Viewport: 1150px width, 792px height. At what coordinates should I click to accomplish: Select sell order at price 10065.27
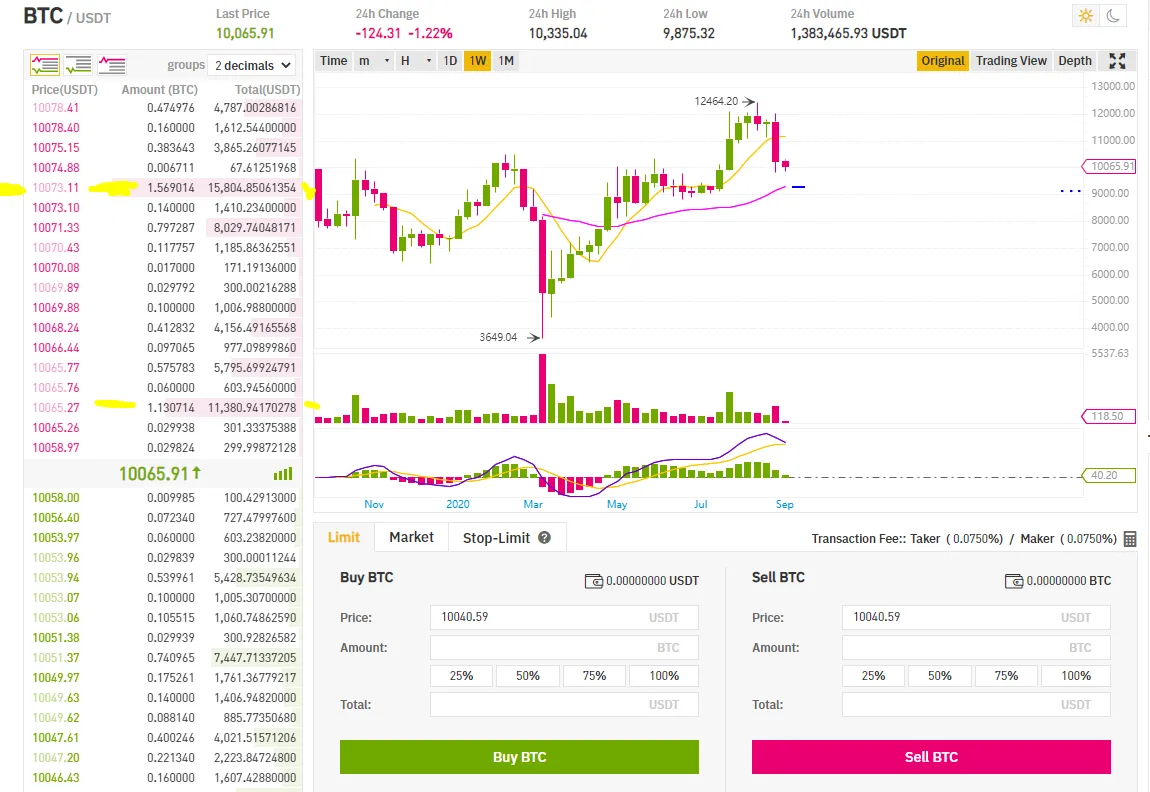click(164, 408)
